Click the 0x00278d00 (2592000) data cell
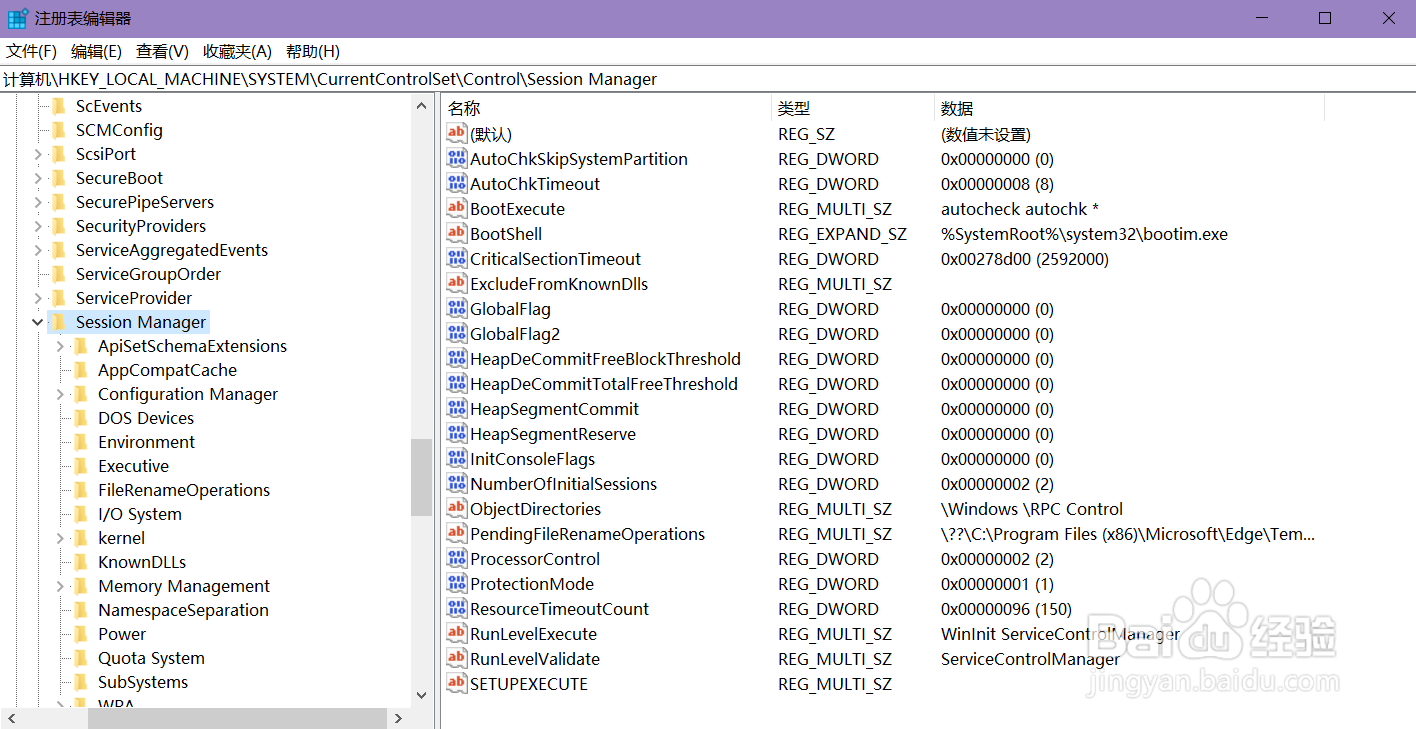Image resolution: width=1416 pixels, height=729 pixels. click(x=1025, y=259)
